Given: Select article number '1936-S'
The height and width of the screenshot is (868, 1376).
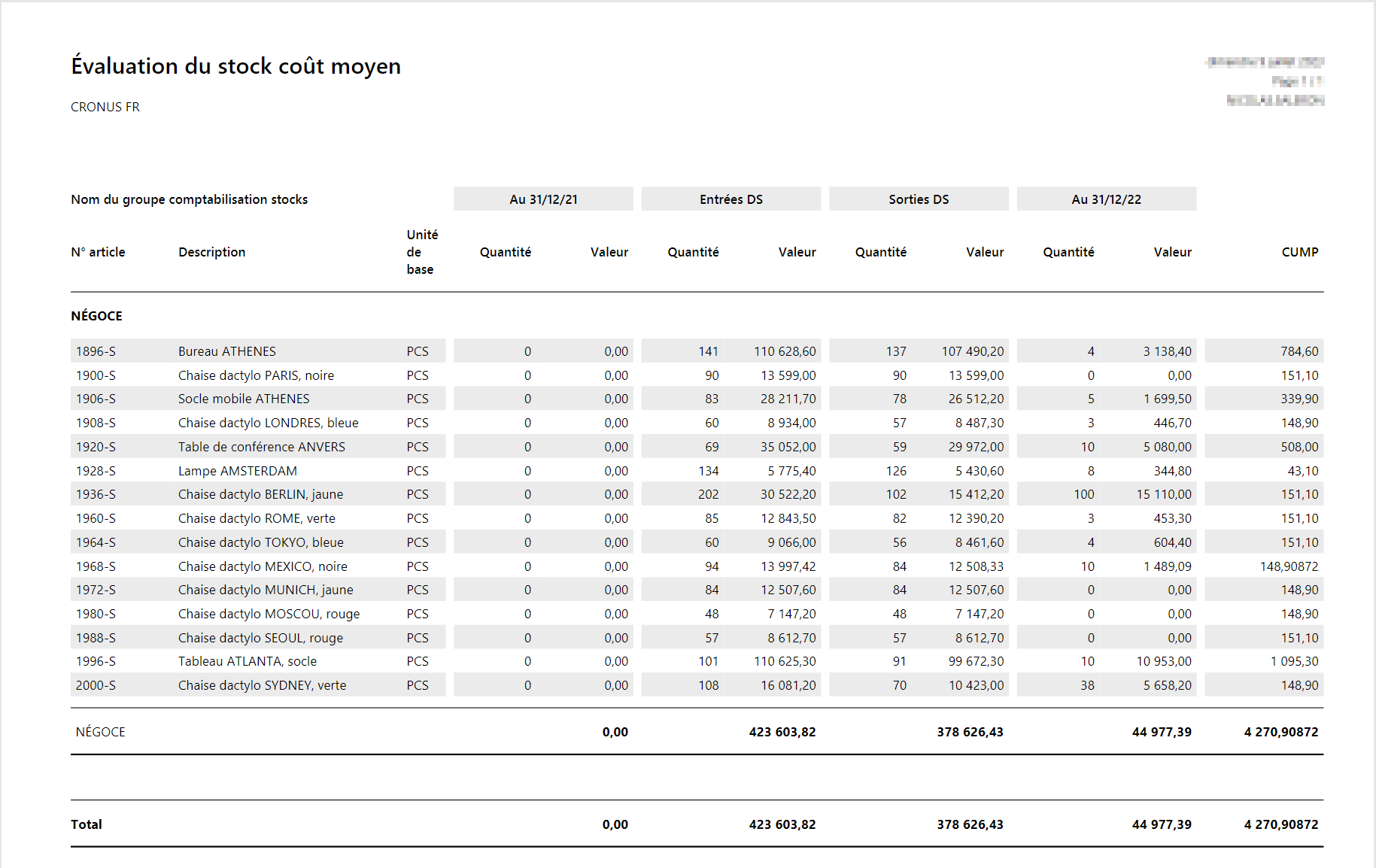Looking at the screenshot, I should click(96, 494).
